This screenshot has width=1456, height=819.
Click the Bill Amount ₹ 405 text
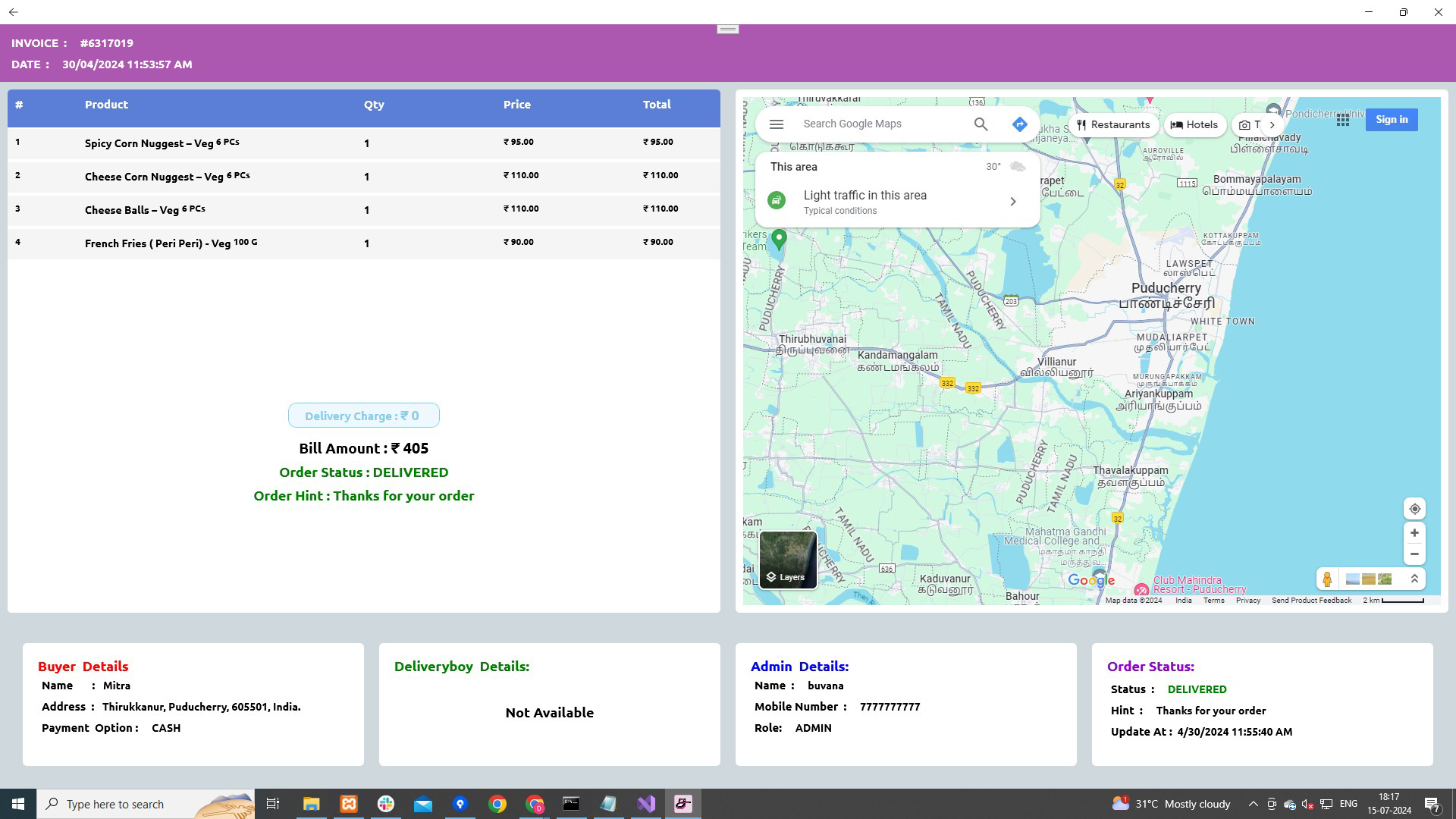pos(363,449)
